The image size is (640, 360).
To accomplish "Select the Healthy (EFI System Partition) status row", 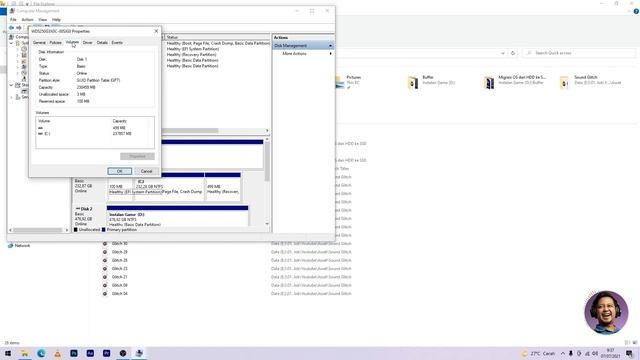I will 193,49.
